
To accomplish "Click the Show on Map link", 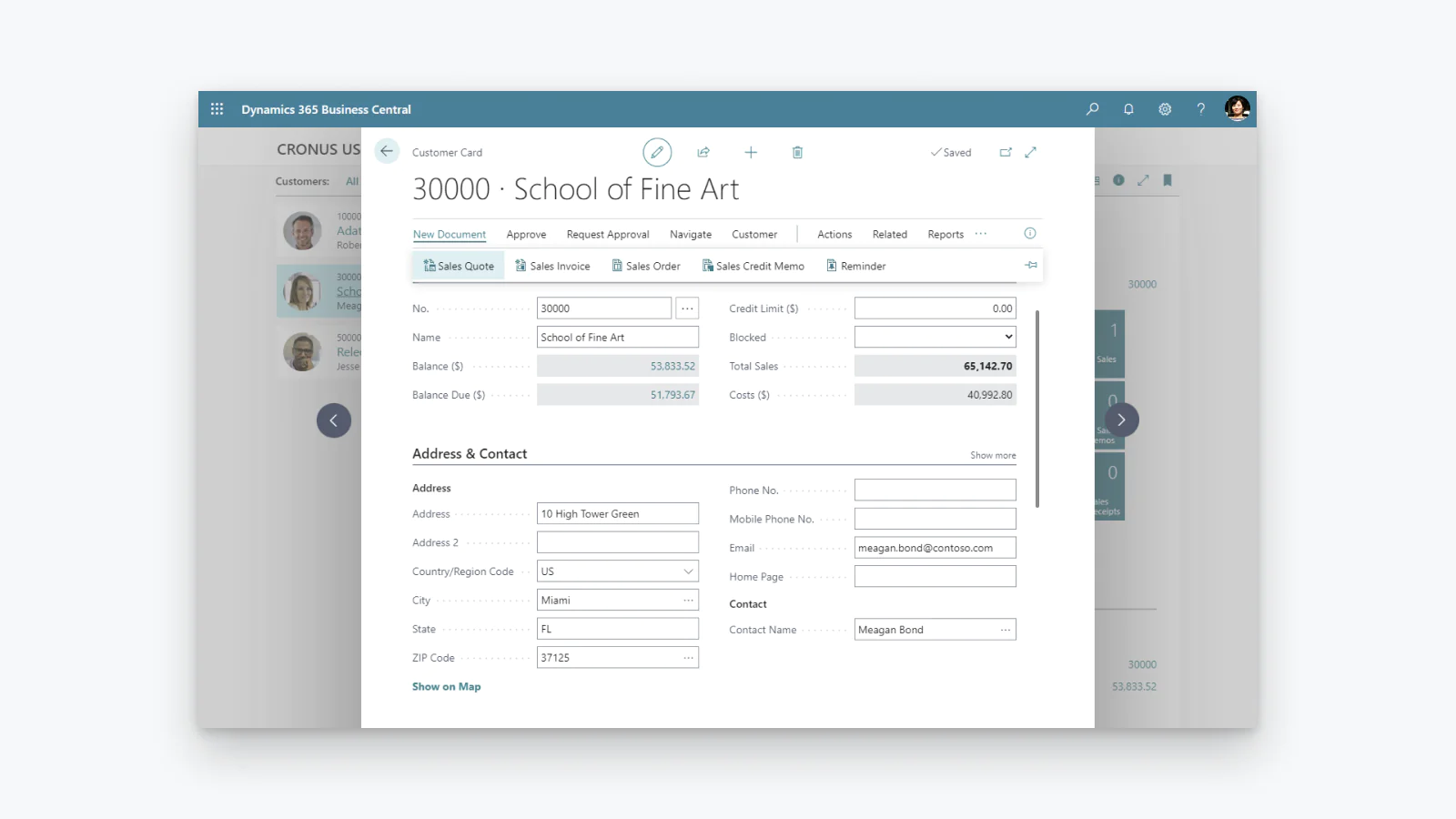I will (446, 687).
